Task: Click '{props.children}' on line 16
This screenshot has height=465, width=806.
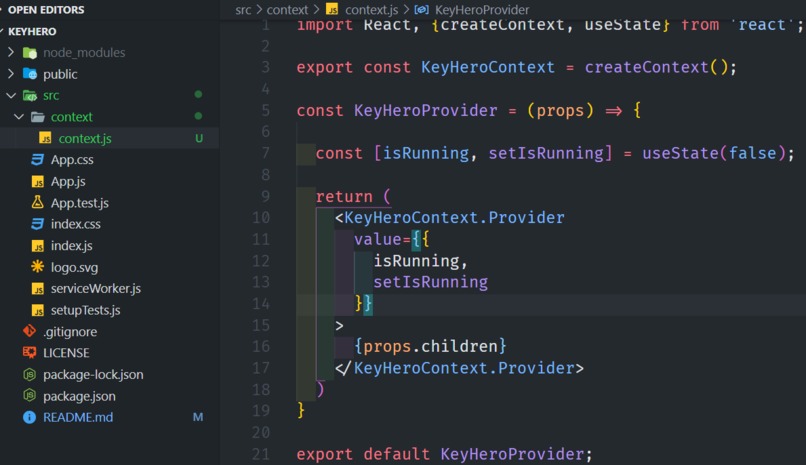Action: (x=430, y=346)
